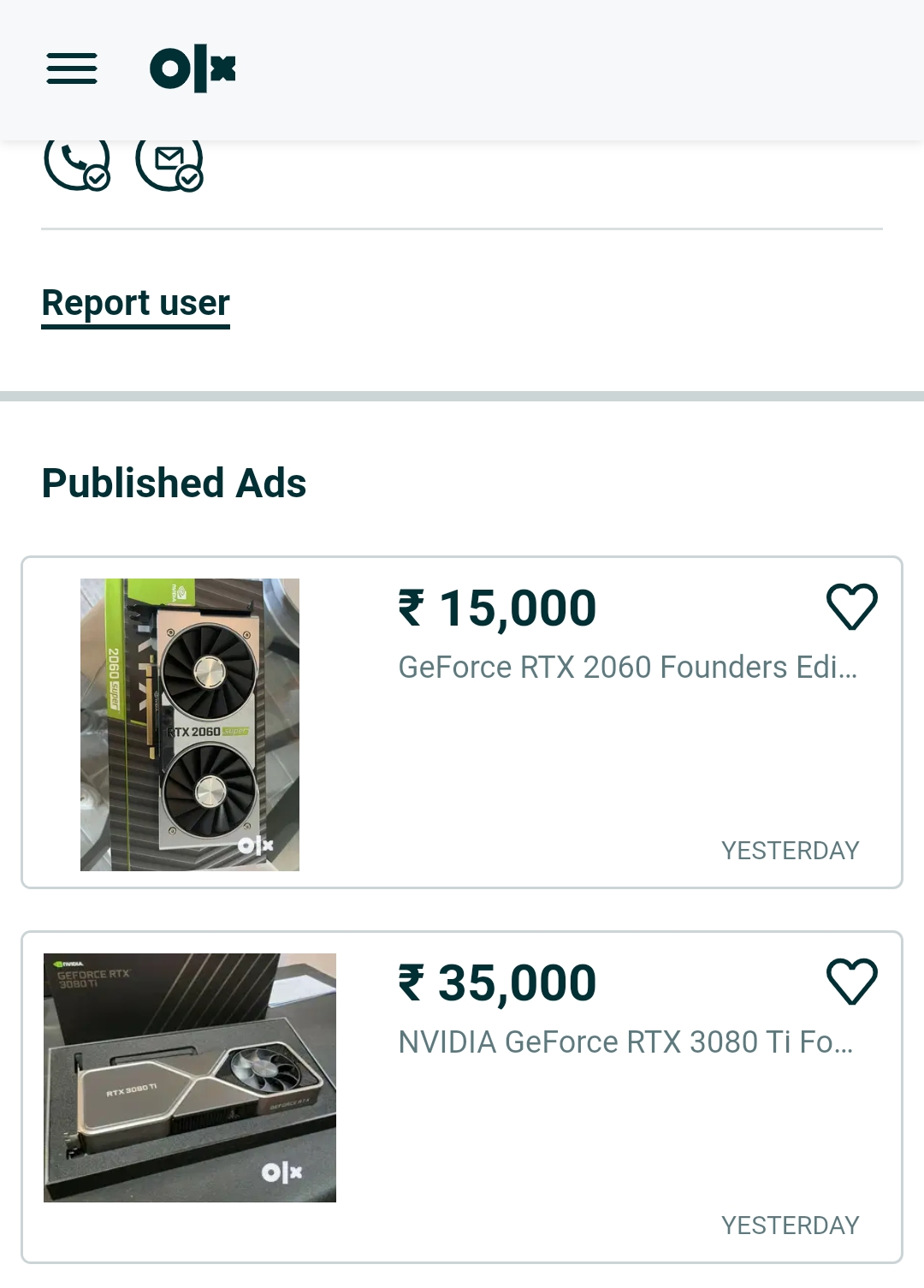Tap the green checkmark badge on phone icon
Image resolution: width=924 pixels, height=1288 pixels.
(98, 179)
